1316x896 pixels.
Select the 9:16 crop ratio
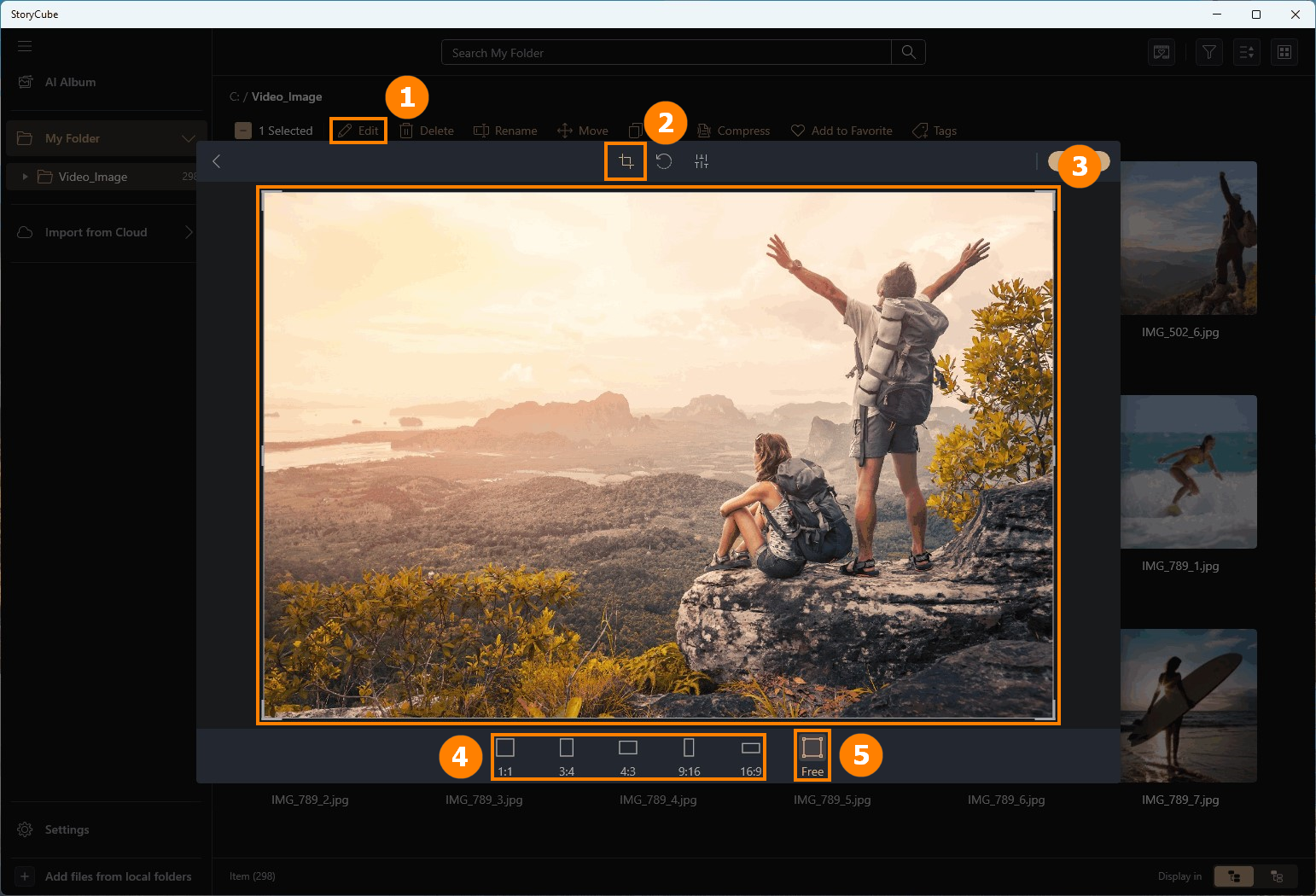[x=690, y=757]
